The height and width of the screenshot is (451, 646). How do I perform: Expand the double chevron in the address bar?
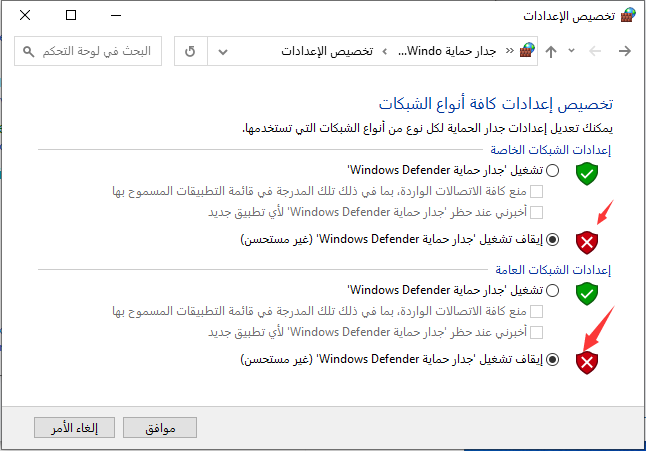(510, 51)
